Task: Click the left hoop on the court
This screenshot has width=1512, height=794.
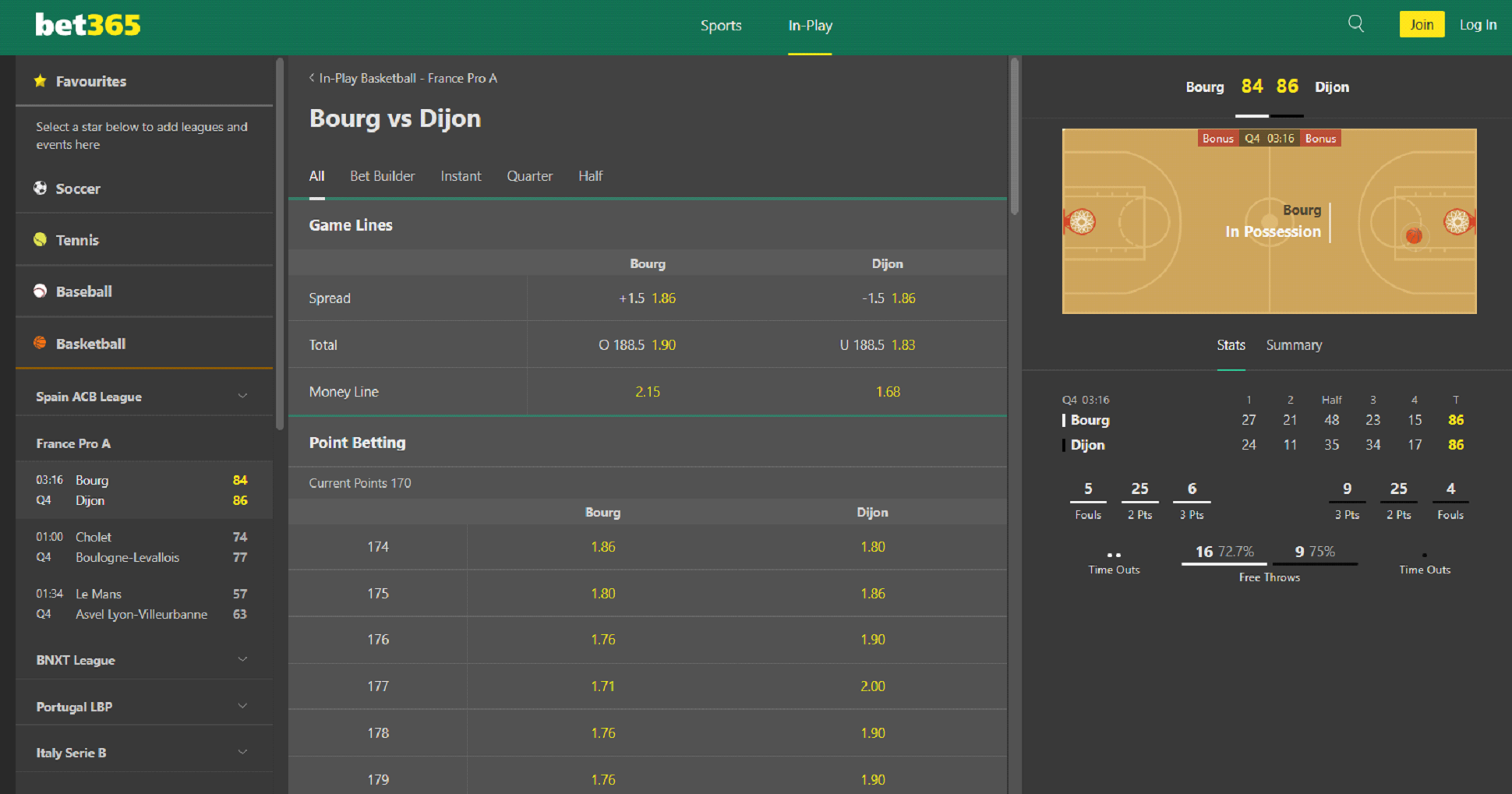Action: pyautogui.click(x=1081, y=222)
